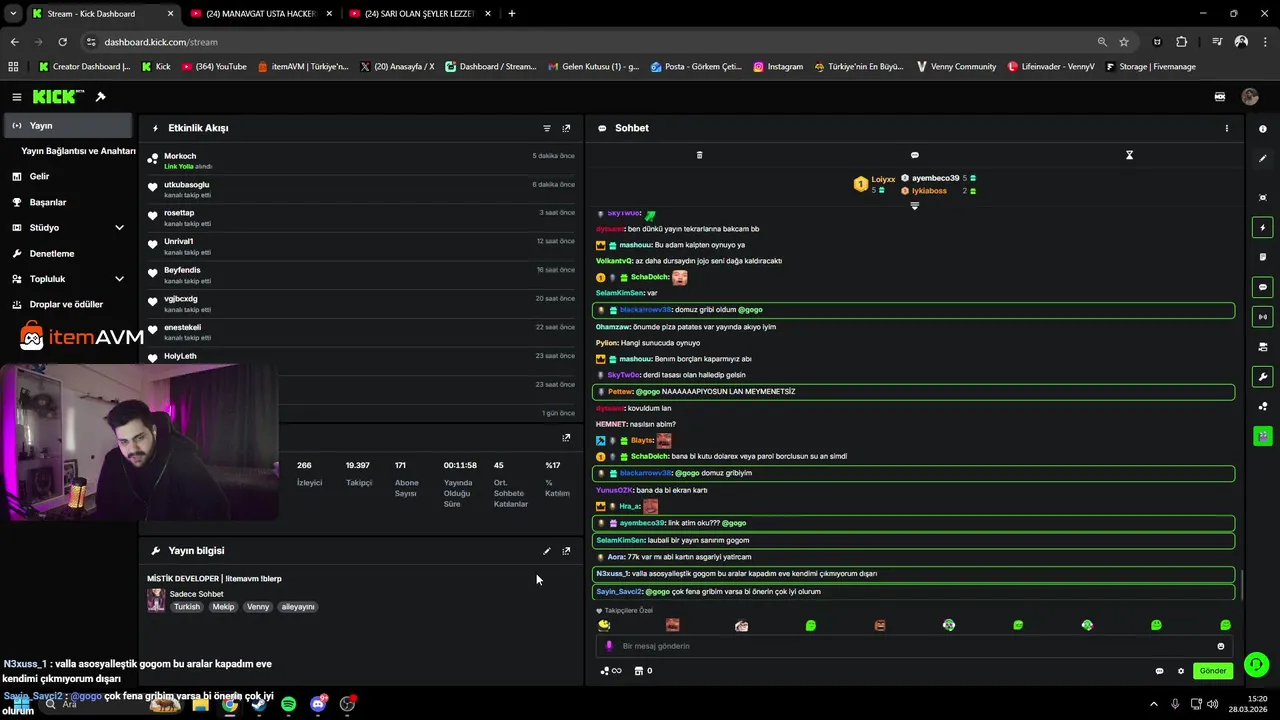Click the Venny tag chip

258,607
